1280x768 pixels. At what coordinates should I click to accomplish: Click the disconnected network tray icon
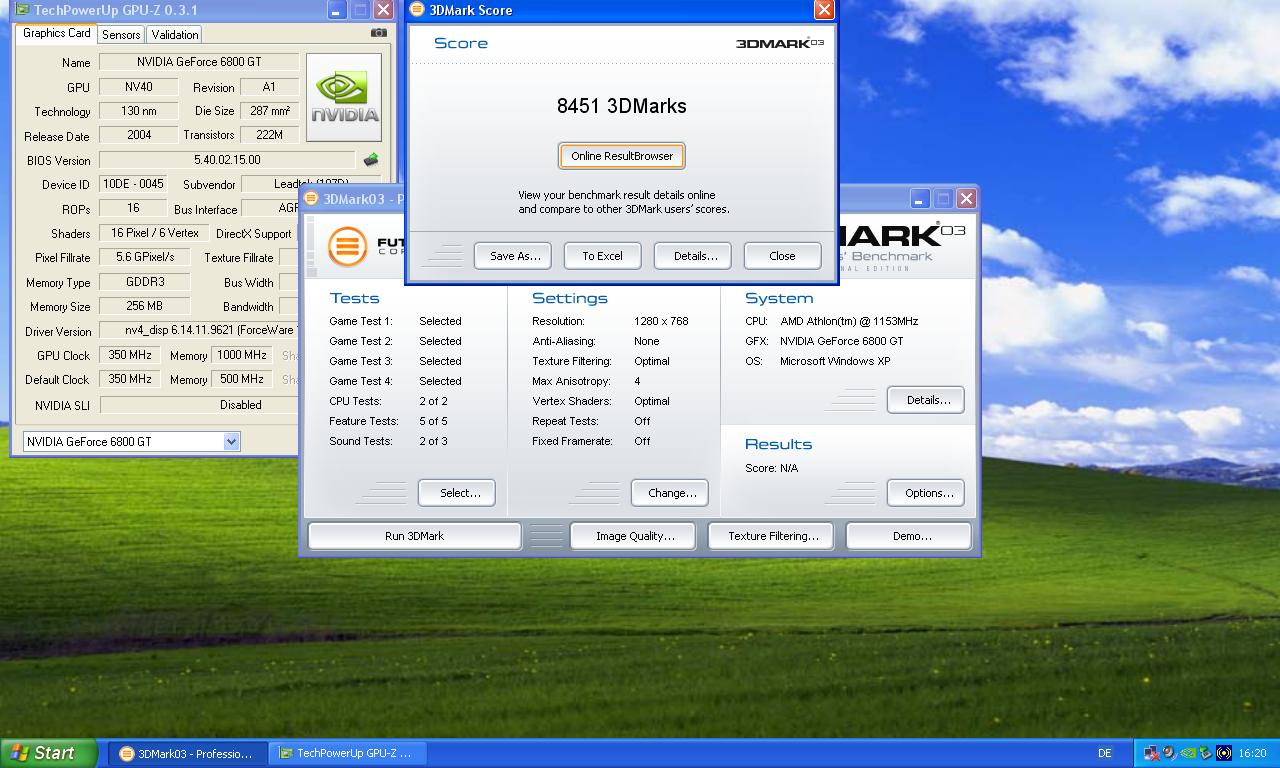[x=1152, y=753]
